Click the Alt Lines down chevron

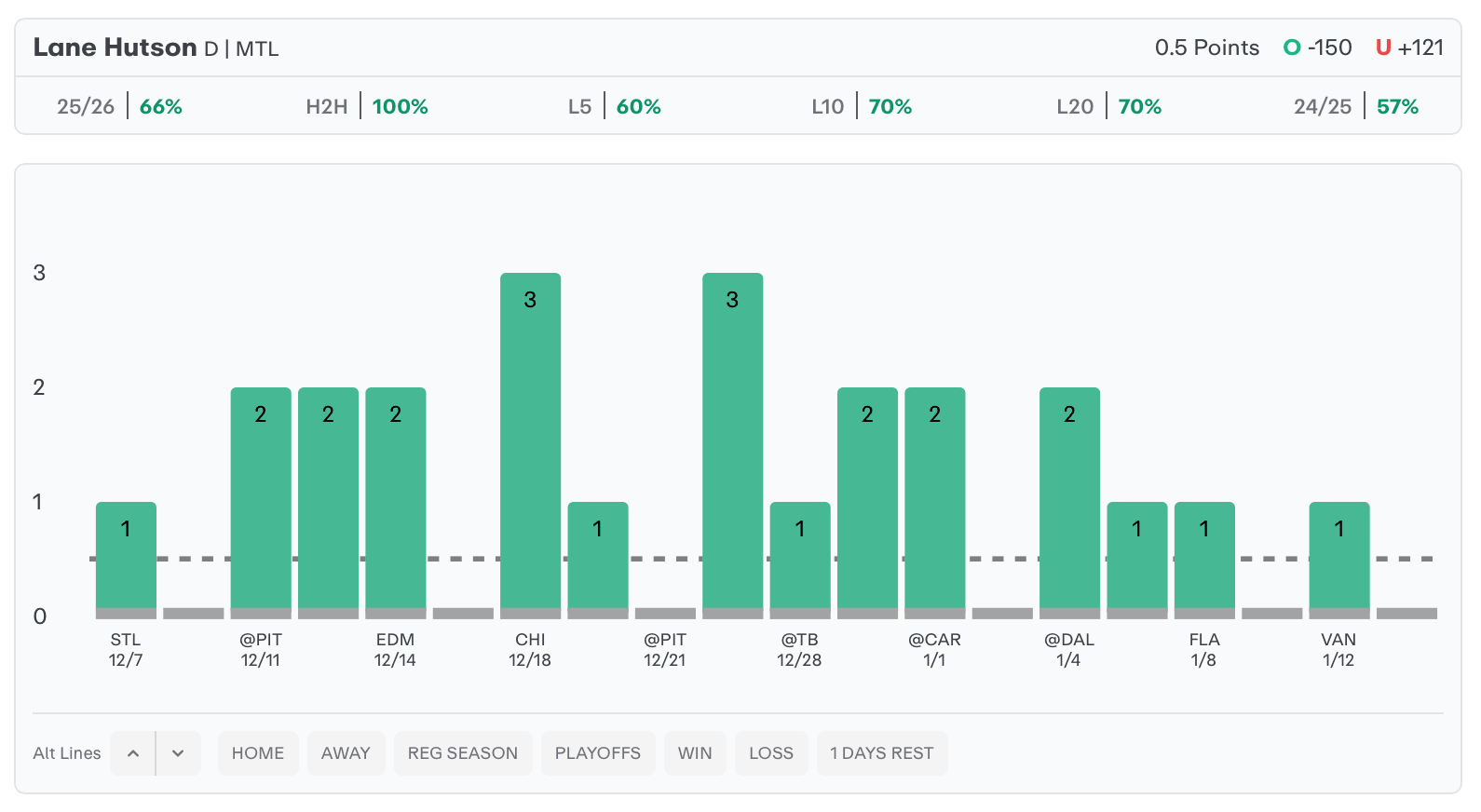coord(178,753)
